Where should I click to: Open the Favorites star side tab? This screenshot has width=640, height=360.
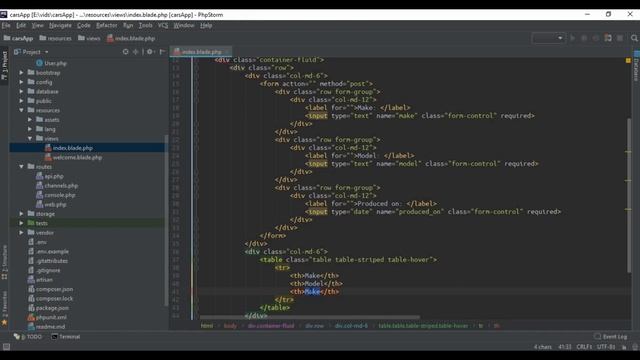coord(4,308)
